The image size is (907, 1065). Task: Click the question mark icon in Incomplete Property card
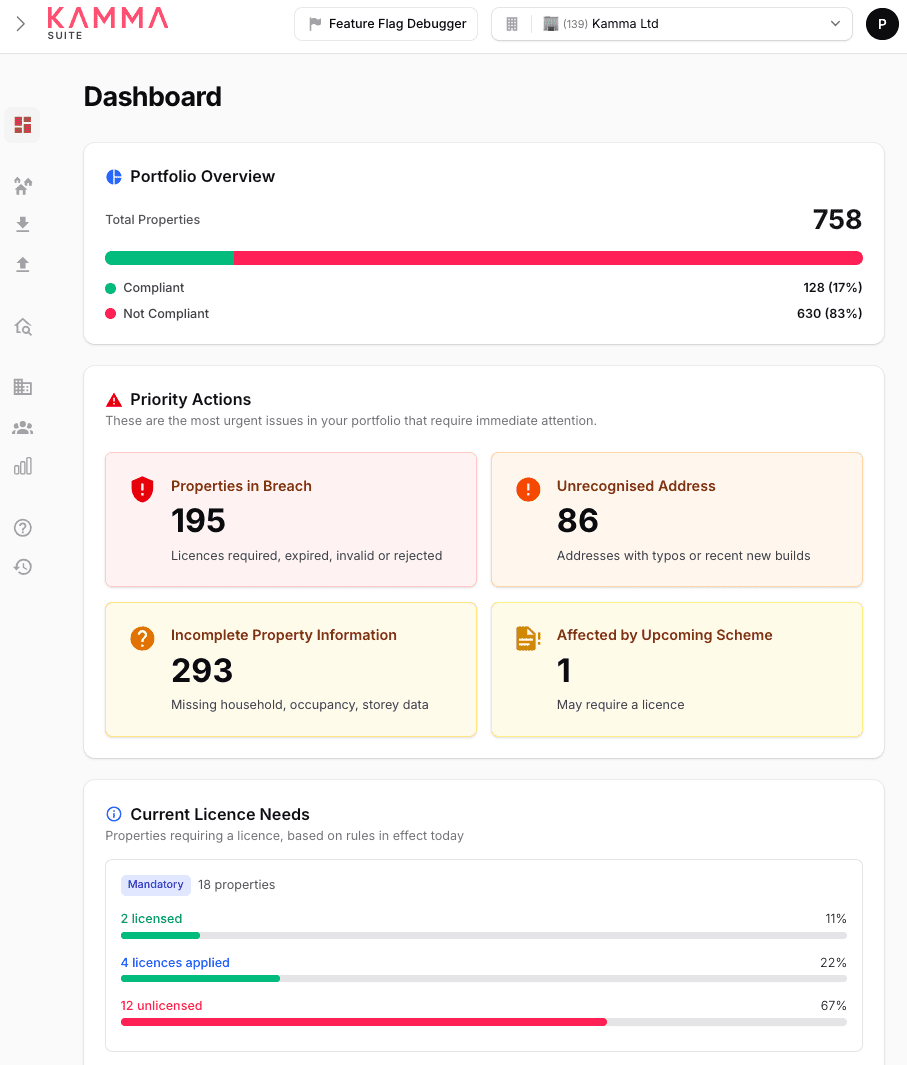click(x=142, y=638)
